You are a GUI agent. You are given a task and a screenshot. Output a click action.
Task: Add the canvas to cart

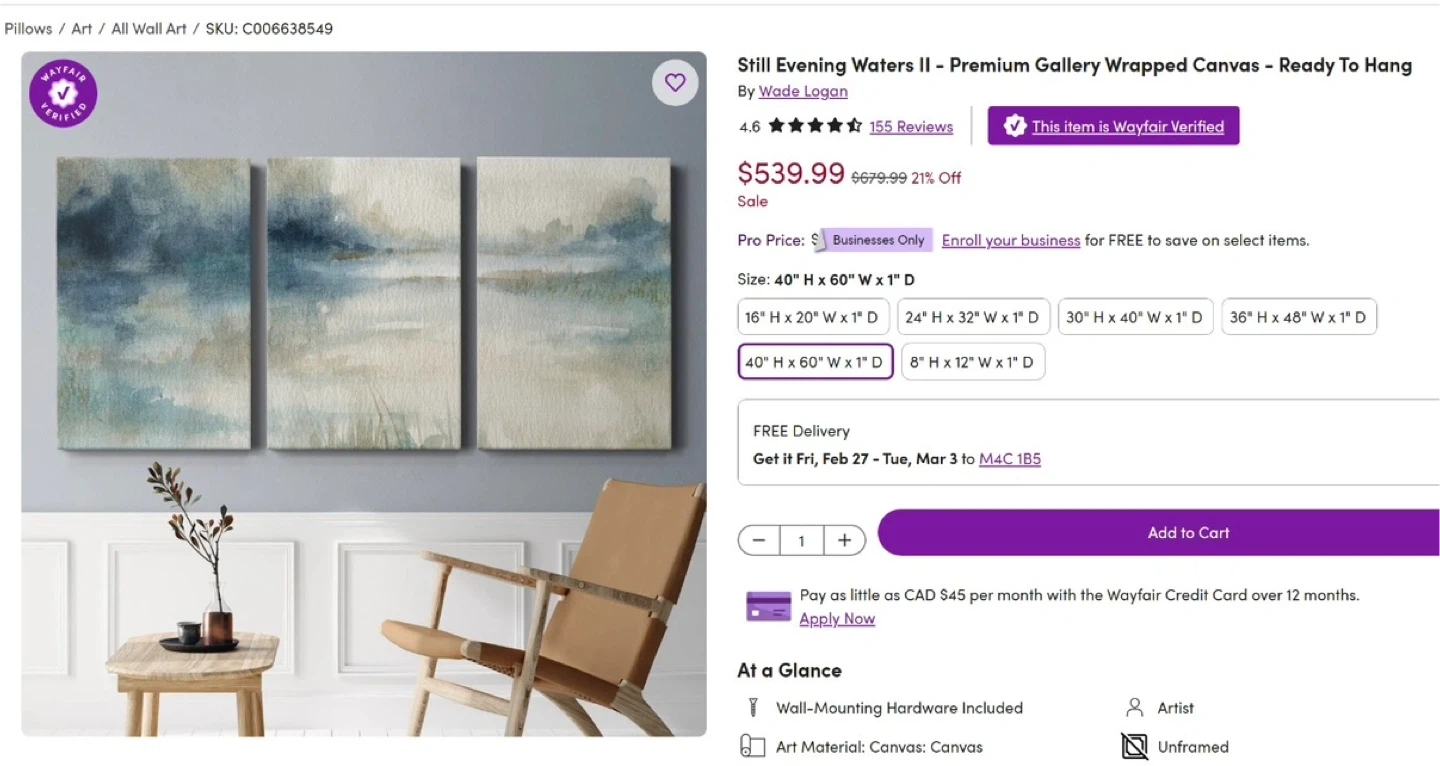pyautogui.click(x=1188, y=533)
